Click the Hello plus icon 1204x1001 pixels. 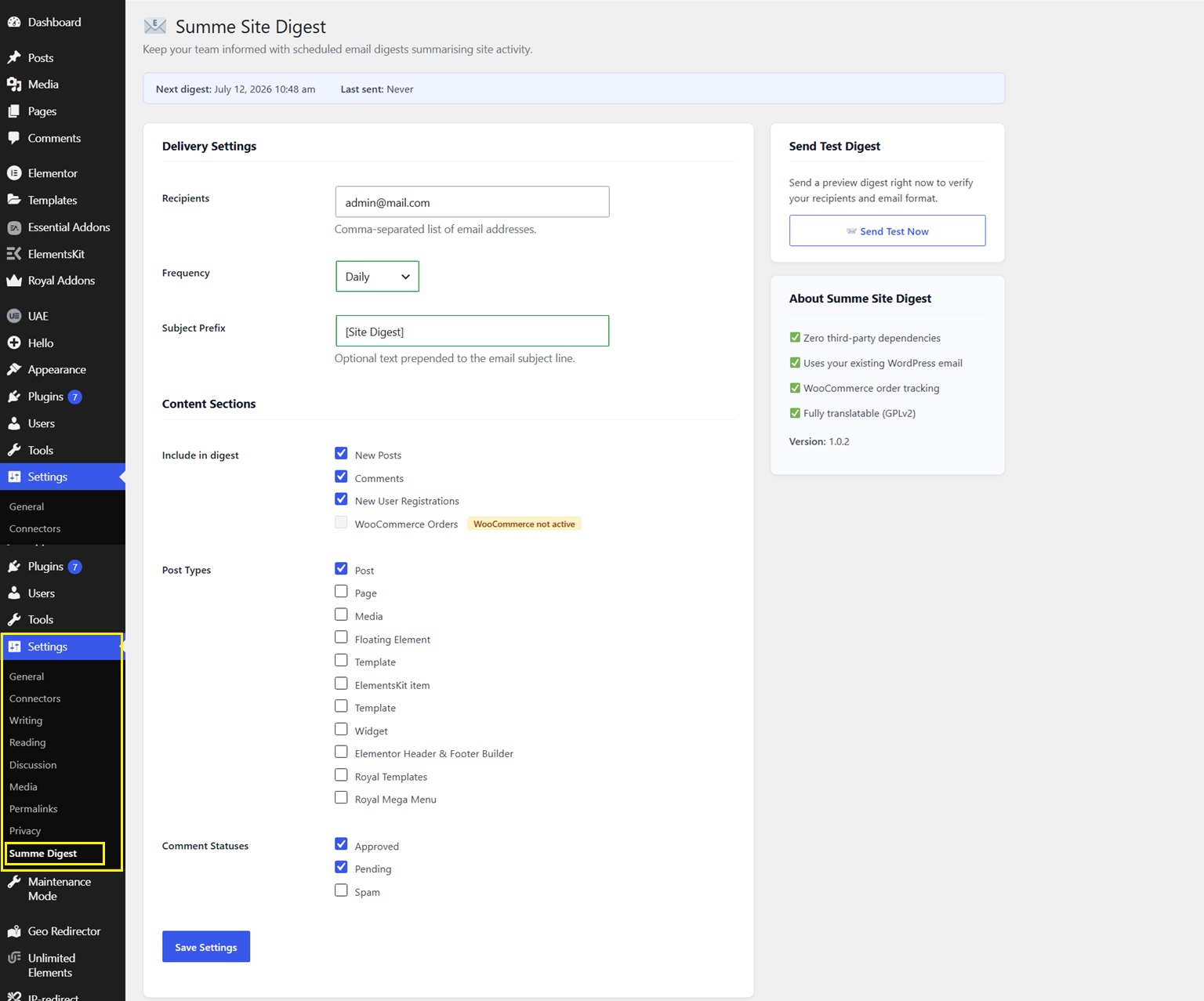pos(14,343)
